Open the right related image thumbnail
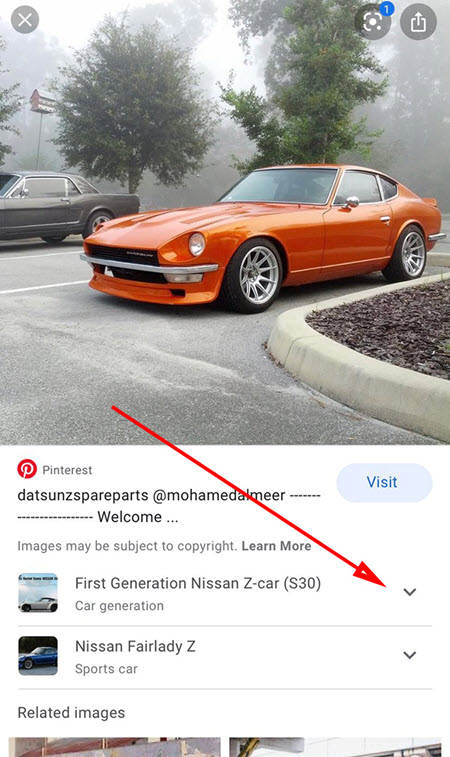The height and width of the screenshot is (757, 450). click(x=335, y=747)
